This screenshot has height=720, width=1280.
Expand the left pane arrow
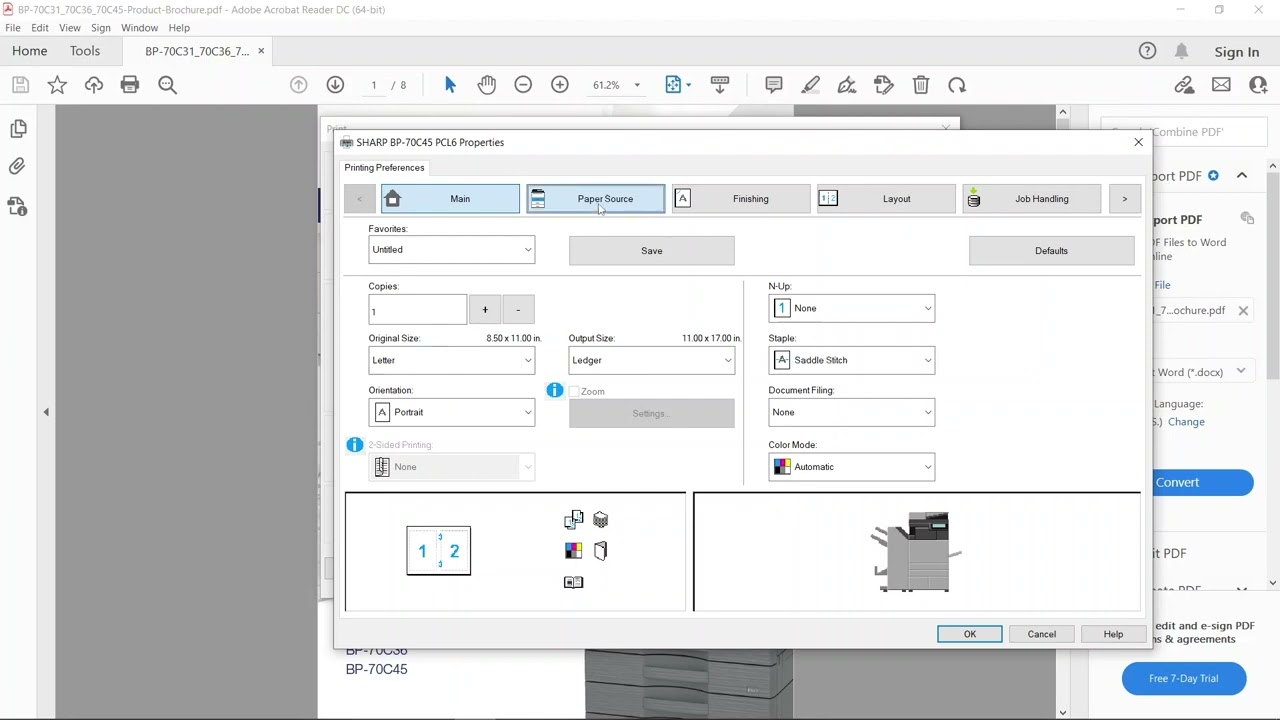pos(46,412)
